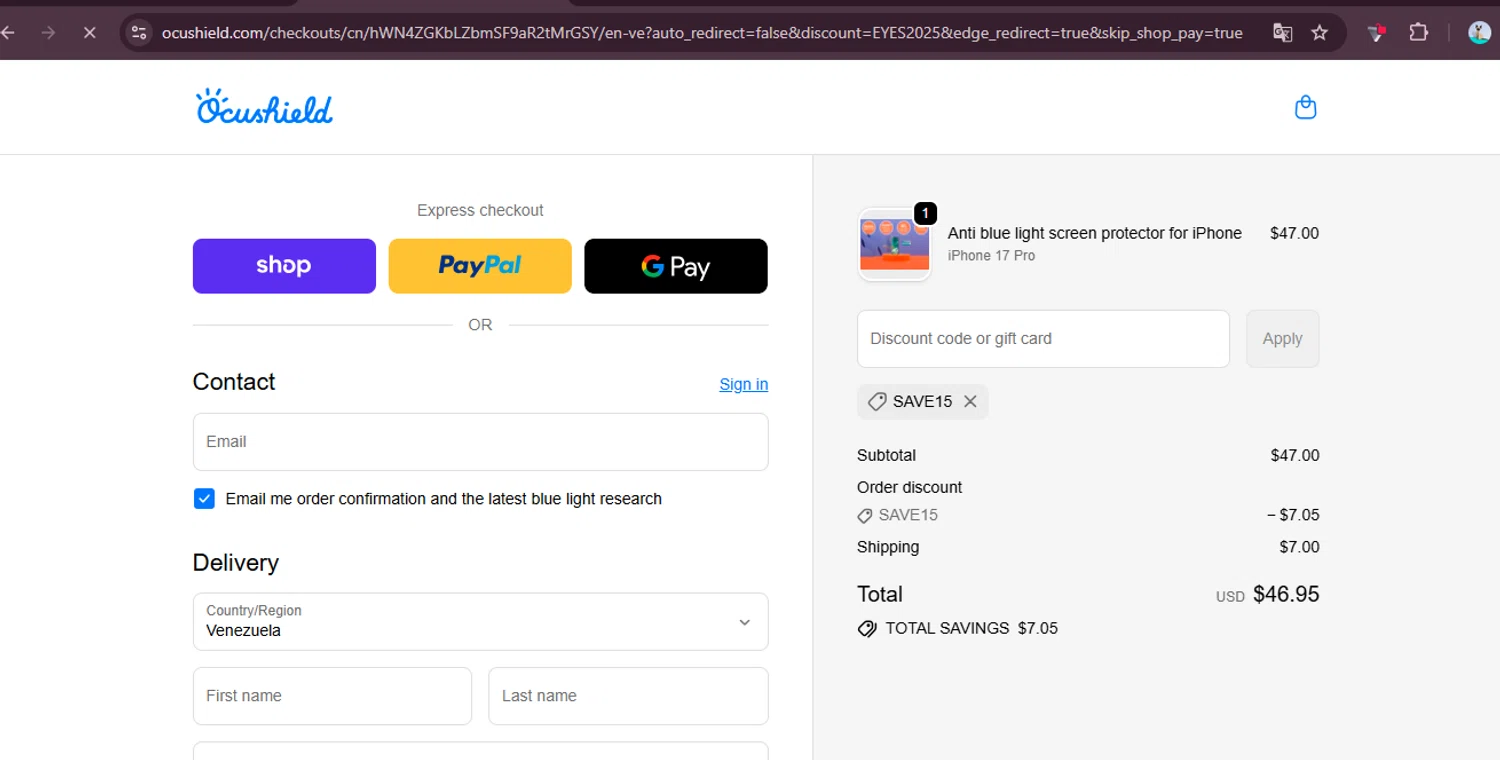Click the Contact section heading
Image resolution: width=1500 pixels, height=760 pixels.
coord(234,382)
